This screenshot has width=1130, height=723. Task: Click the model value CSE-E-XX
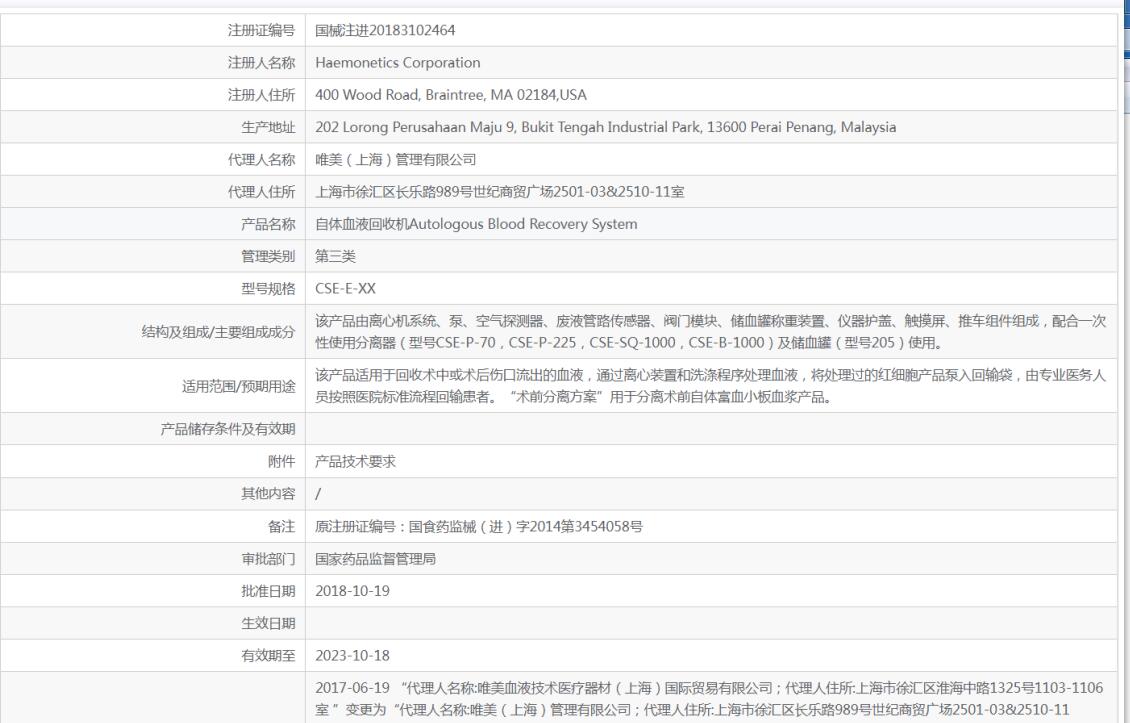[x=345, y=288]
